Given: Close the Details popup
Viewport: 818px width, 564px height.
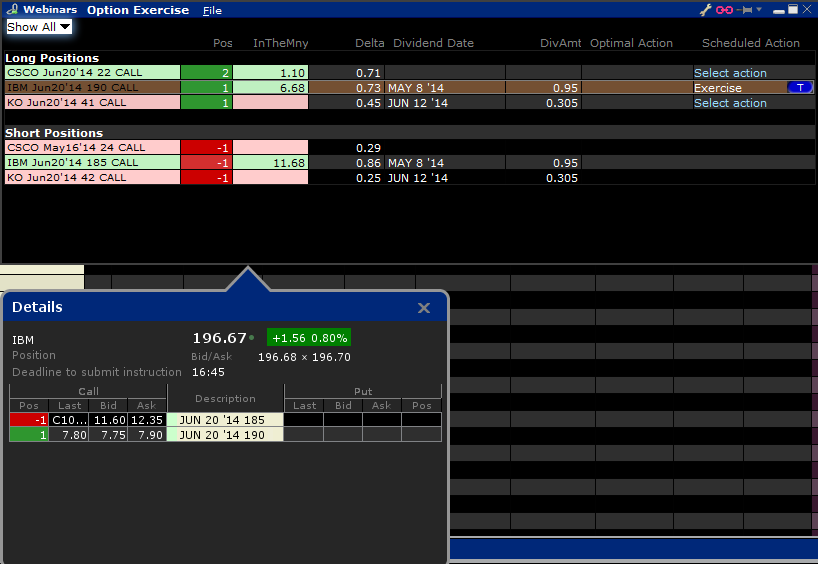Looking at the screenshot, I should [424, 308].
